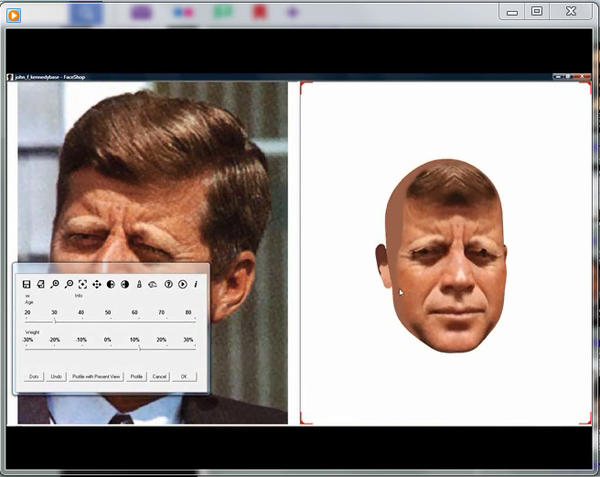Click the Undo button

coord(56,377)
